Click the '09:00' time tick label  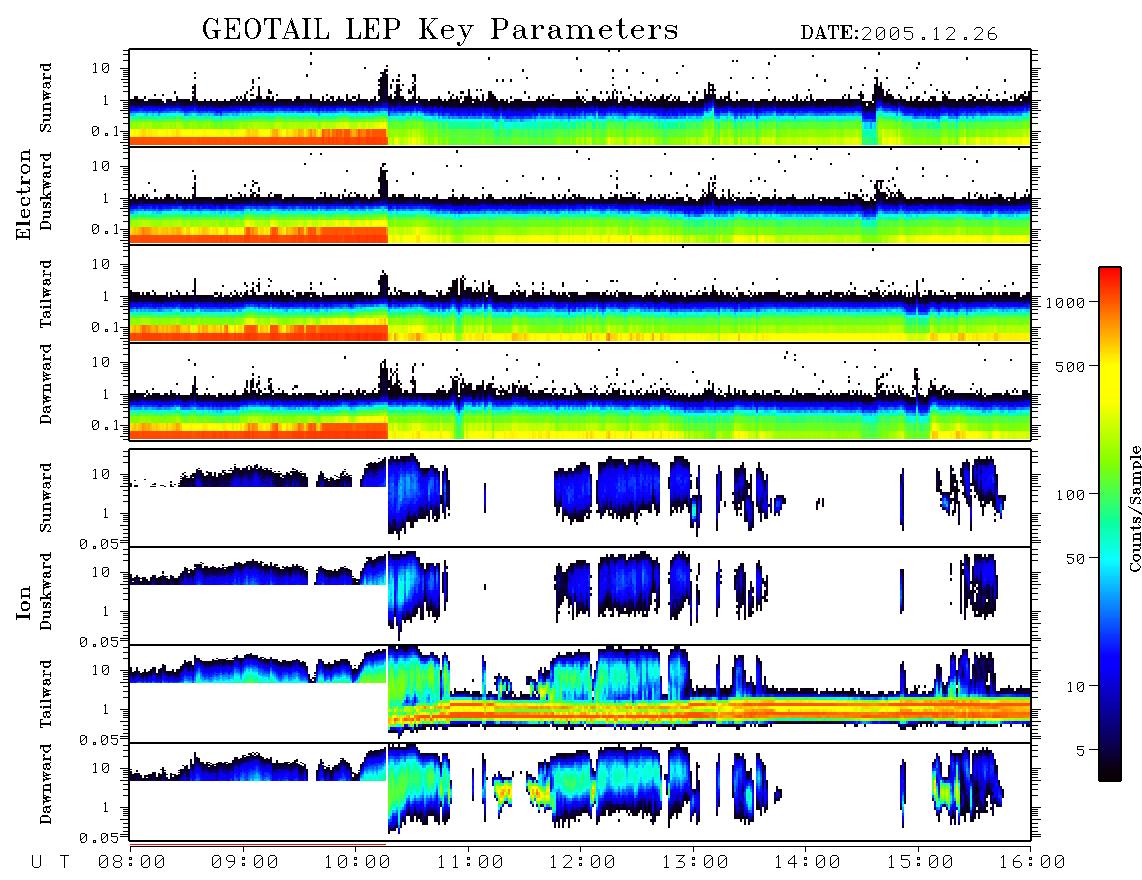pyautogui.click(x=245, y=863)
